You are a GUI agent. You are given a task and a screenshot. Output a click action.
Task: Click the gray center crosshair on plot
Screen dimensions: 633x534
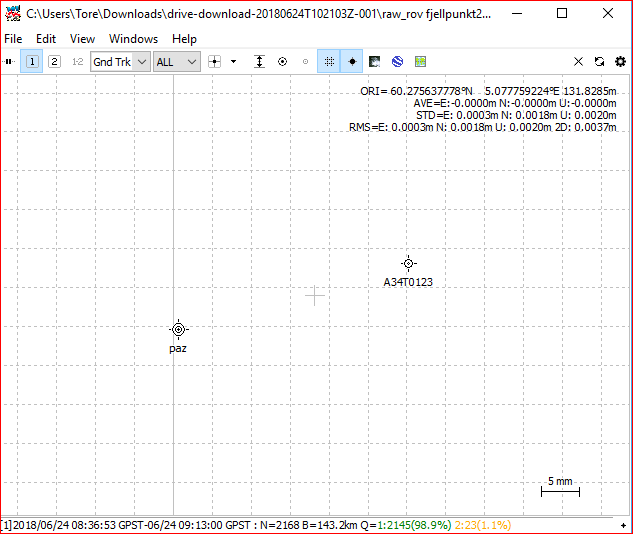(x=314, y=295)
